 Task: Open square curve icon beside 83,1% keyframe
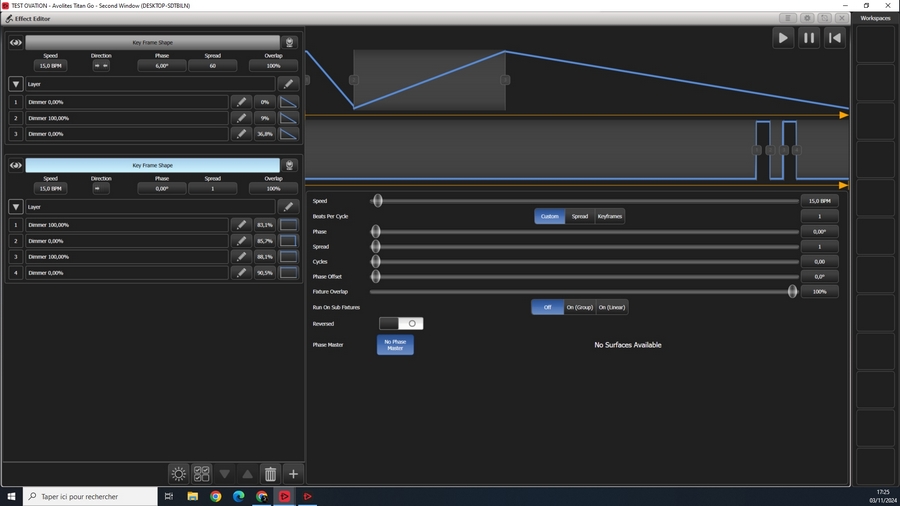[x=288, y=225]
